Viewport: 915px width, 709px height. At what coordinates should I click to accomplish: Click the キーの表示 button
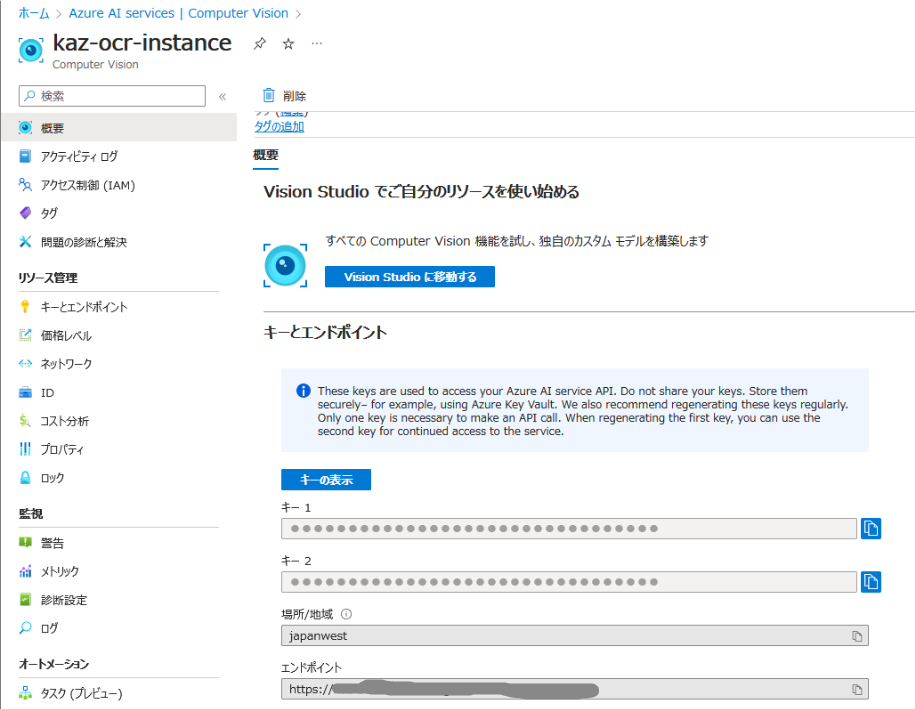click(x=326, y=480)
